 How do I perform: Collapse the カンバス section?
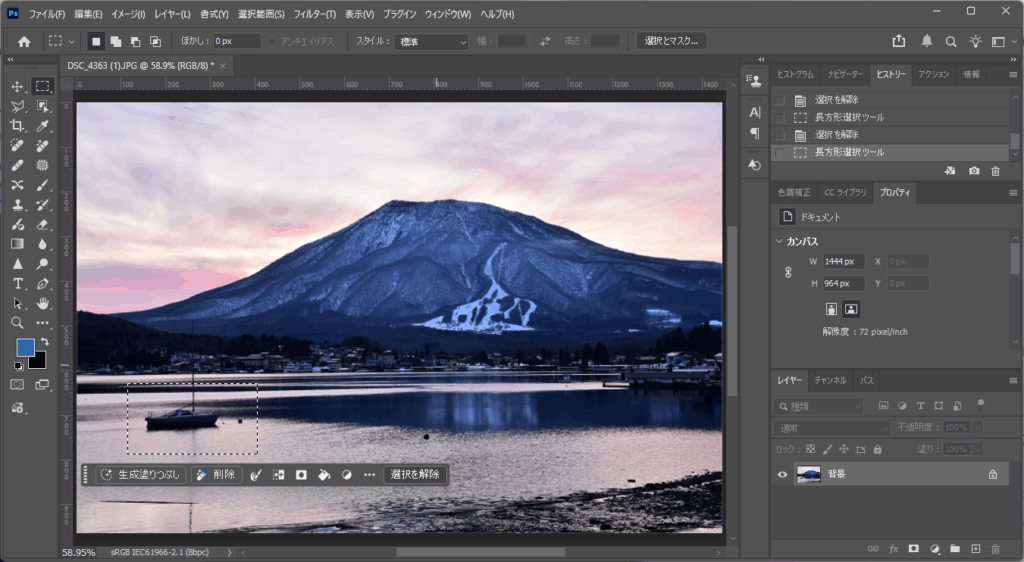coord(779,241)
